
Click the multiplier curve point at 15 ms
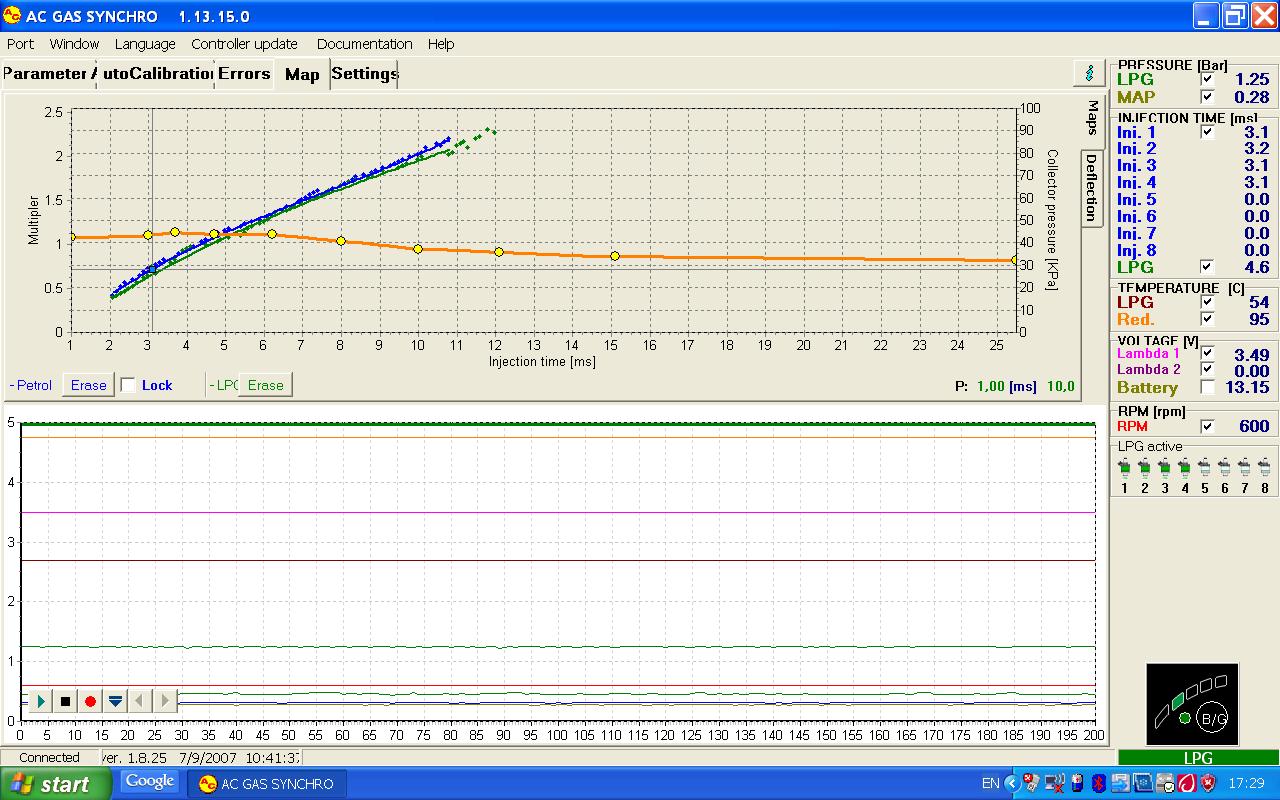pos(615,256)
